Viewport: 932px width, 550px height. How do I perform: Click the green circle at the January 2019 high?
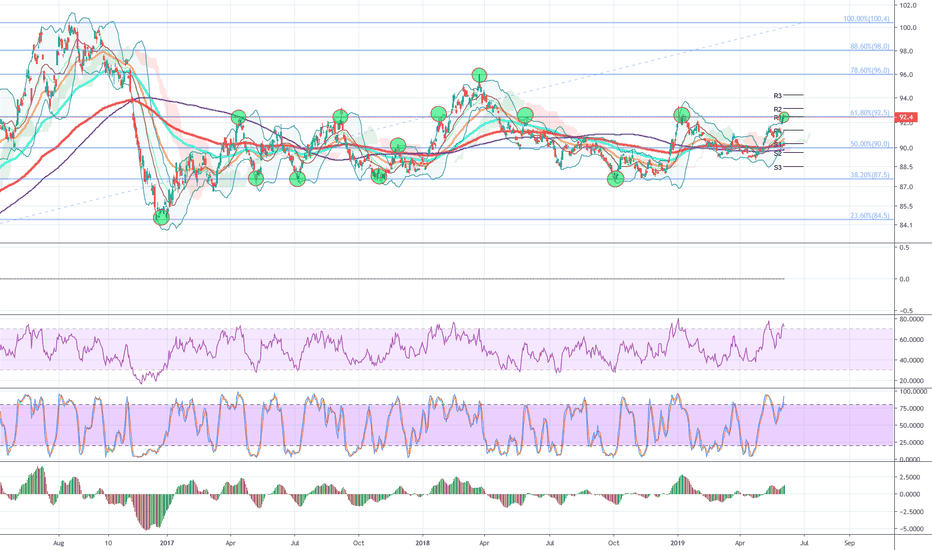(x=681, y=115)
